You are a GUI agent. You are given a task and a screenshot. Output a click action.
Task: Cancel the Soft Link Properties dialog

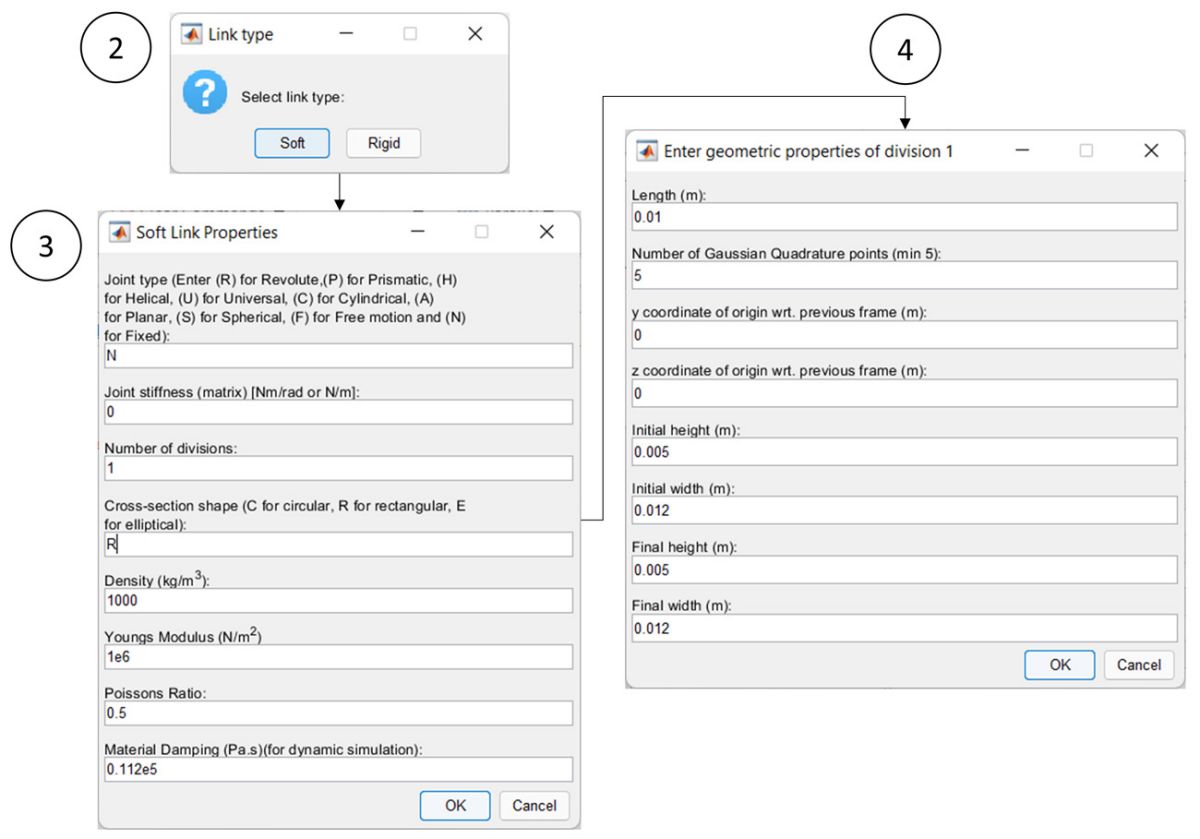[x=534, y=805]
